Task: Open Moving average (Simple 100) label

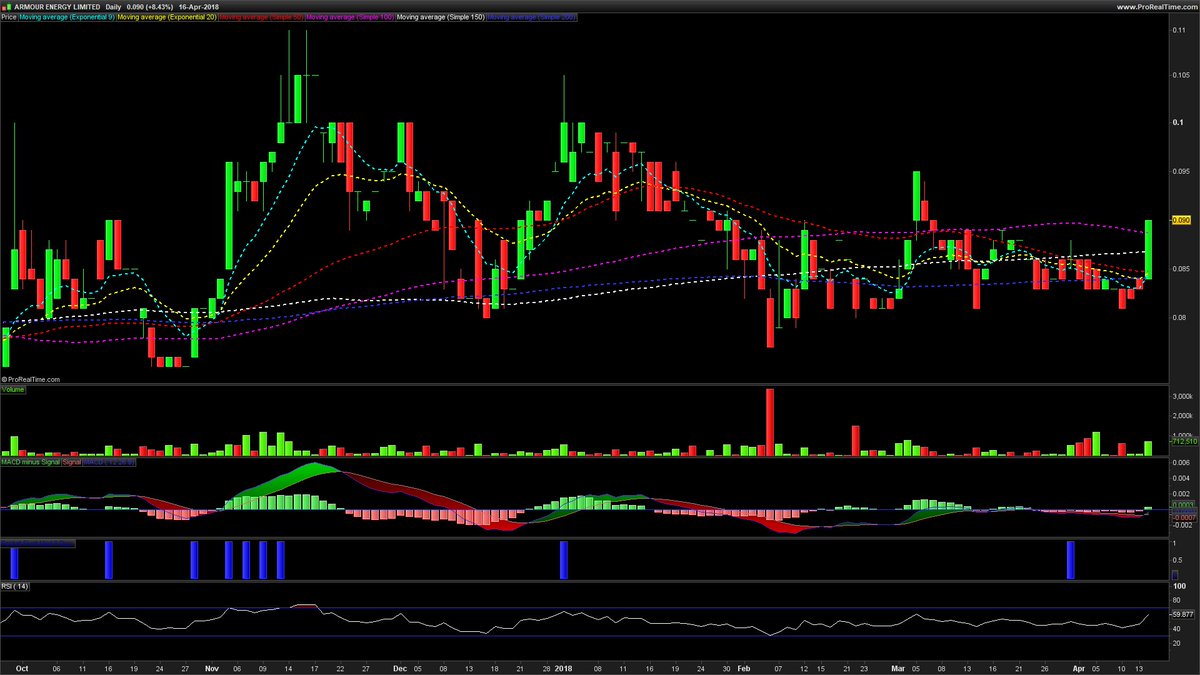Action: [x=349, y=18]
